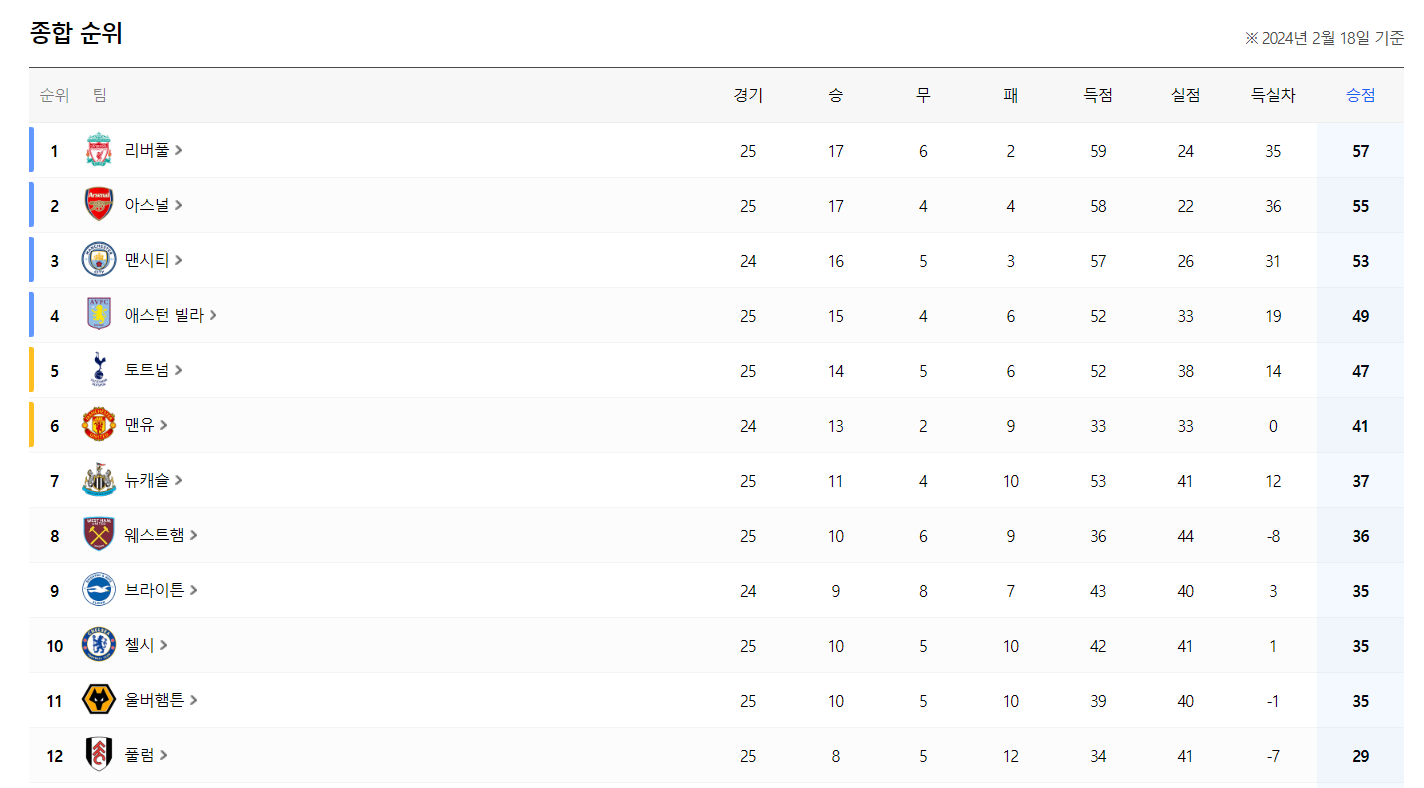Image resolution: width=1424 pixels, height=788 pixels.
Task: Click the Arsenal club crest
Action: 98,205
